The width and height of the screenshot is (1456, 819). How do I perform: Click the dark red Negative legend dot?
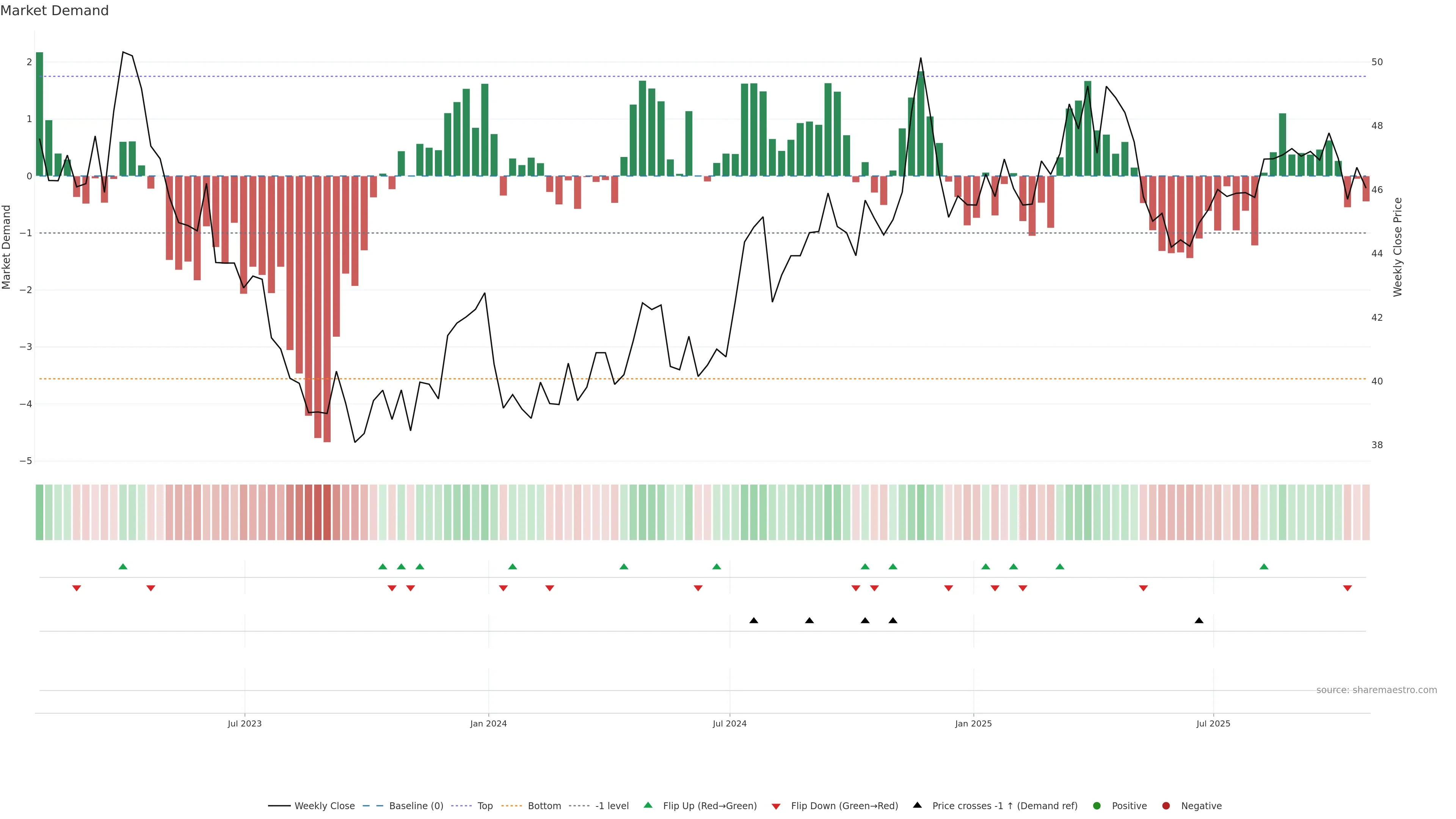(1166, 806)
